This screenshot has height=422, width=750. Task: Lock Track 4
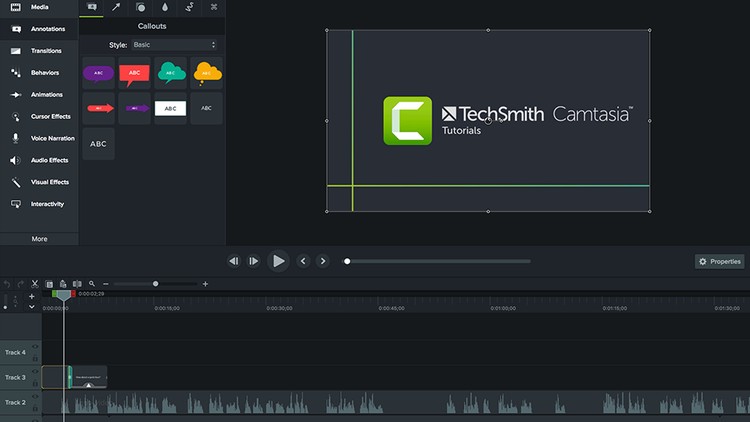pyautogui.click(x=35, y=358)
